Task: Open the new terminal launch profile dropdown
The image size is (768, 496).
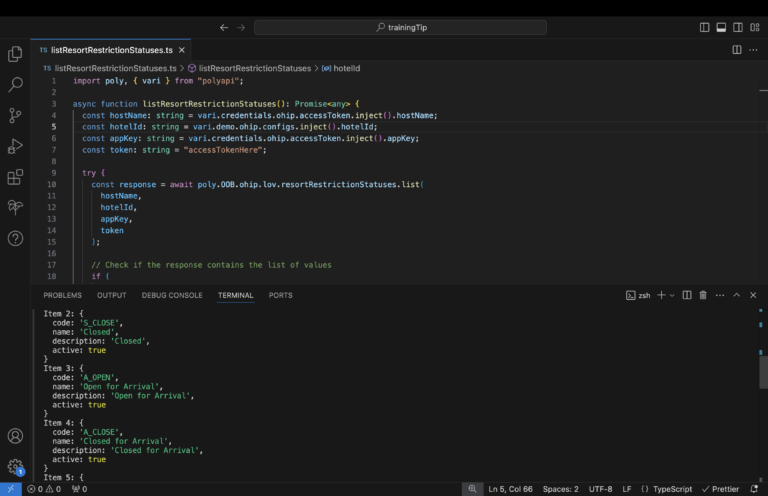Action: pos(672,295)
